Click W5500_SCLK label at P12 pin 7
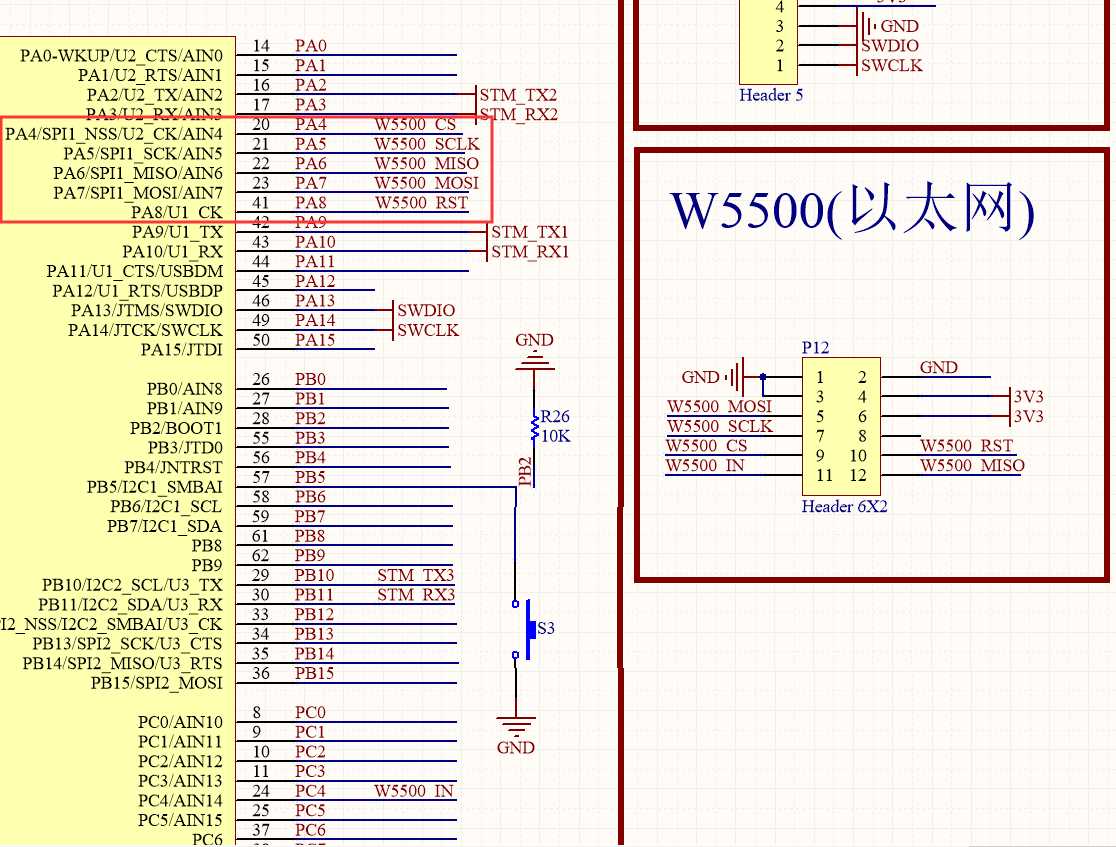The image size is (1116, 847). coord(720,426)
